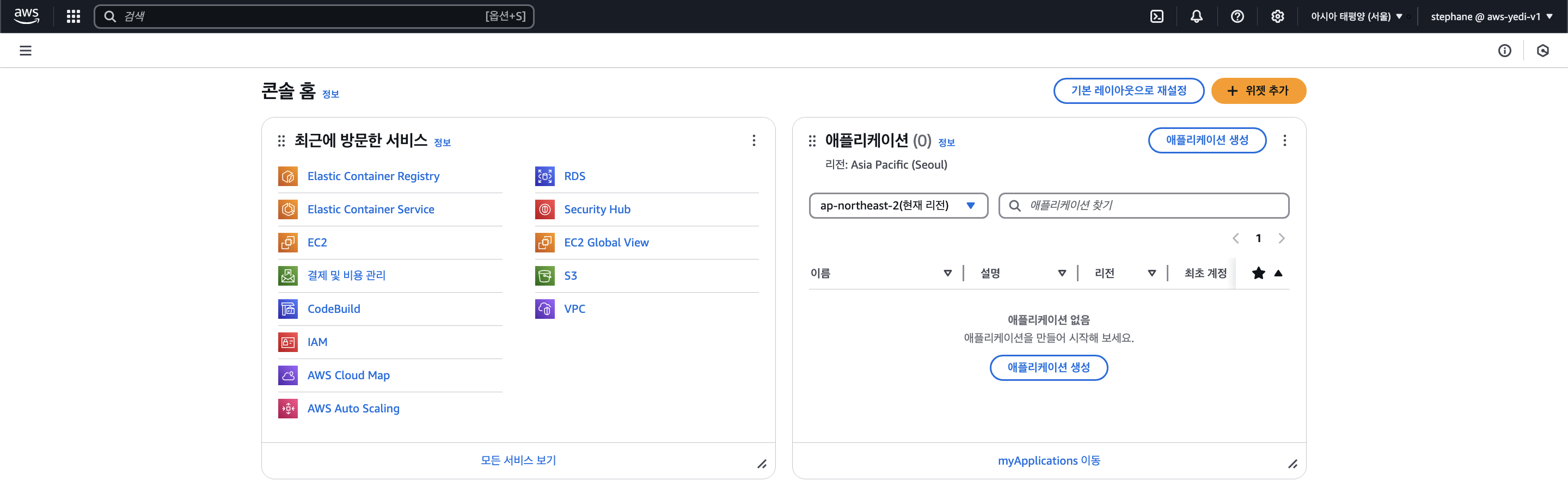Open the AWS Cloud Map link
Screen dimensions: 1568x494
(x=348, y=375)
